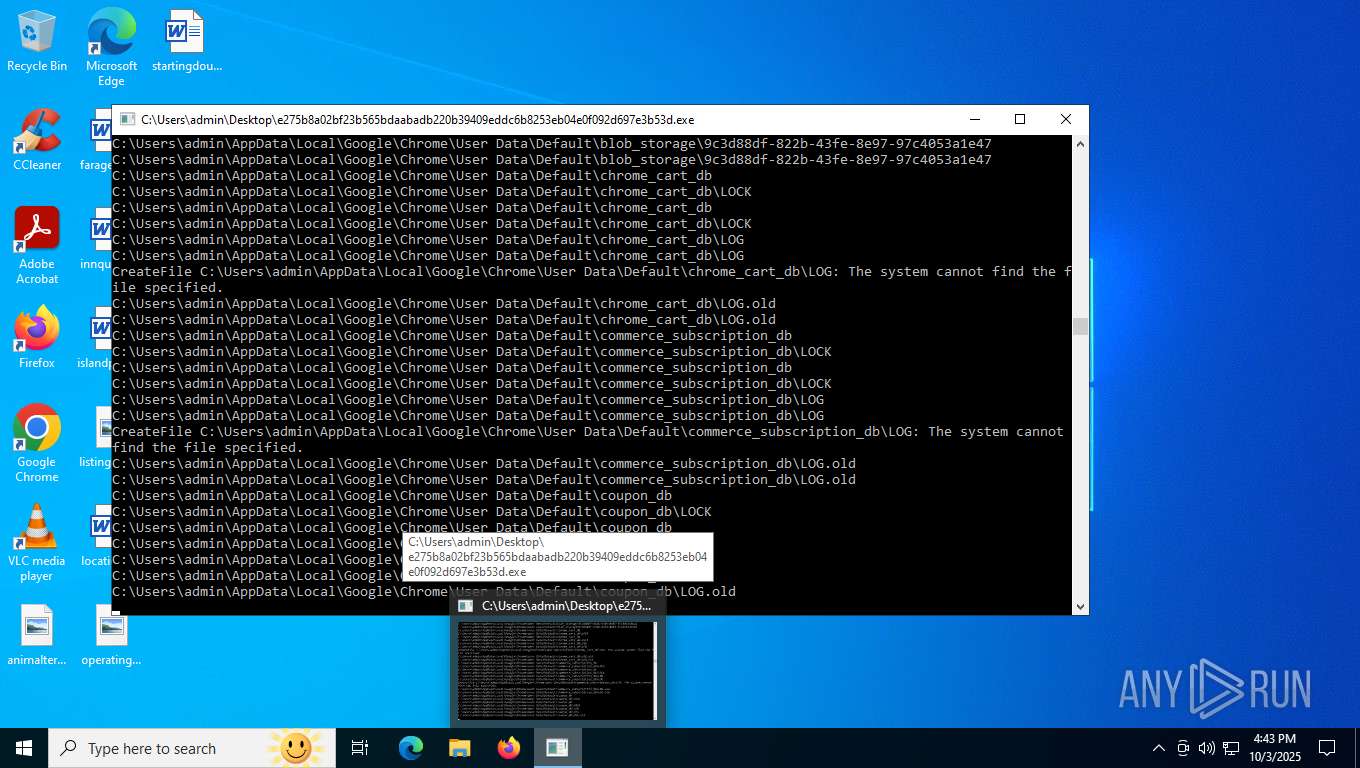Launch Microsoft Edge from the desktop
The image size is (1360, 768).
pos(111,47)
